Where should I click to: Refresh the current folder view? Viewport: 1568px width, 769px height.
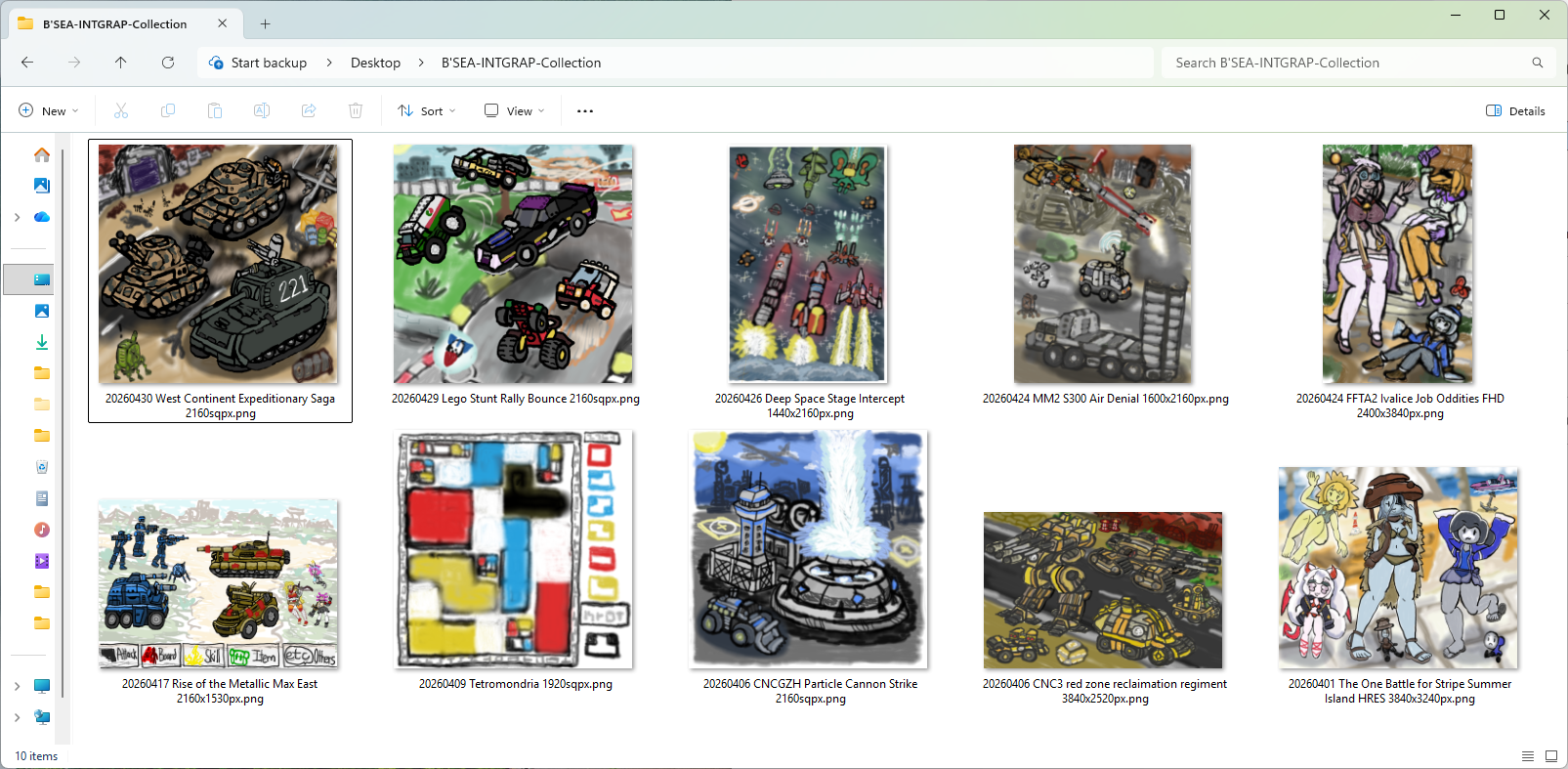click(x=168, y=63)
